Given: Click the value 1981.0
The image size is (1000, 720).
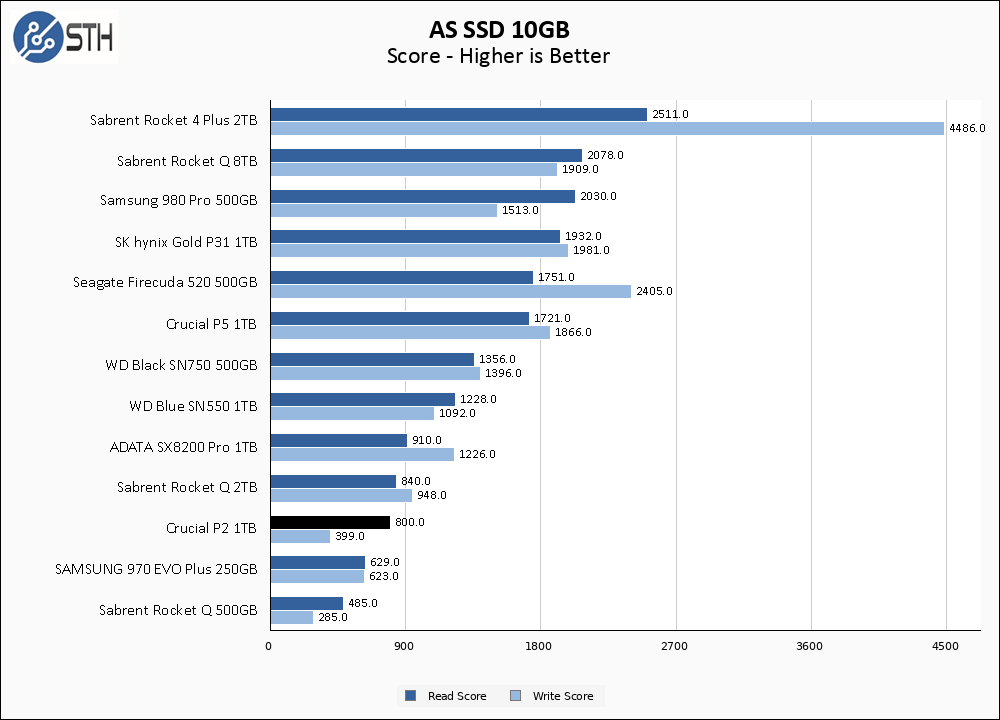Looking at the screenshot, I should [x=591, y=250].
